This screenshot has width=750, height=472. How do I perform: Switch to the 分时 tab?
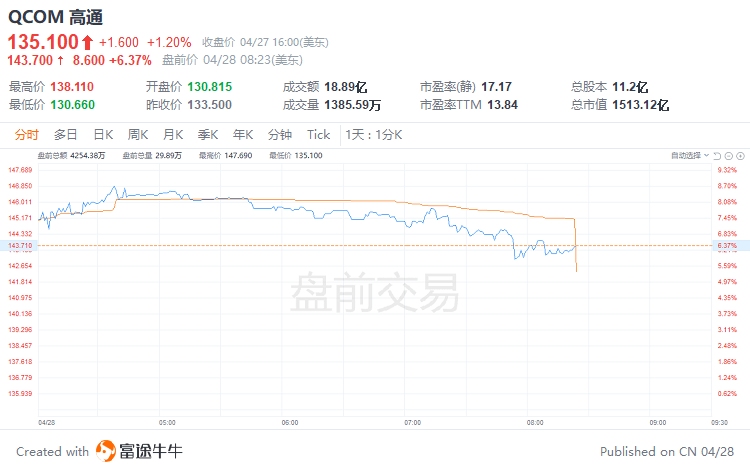tap(26, 135)
